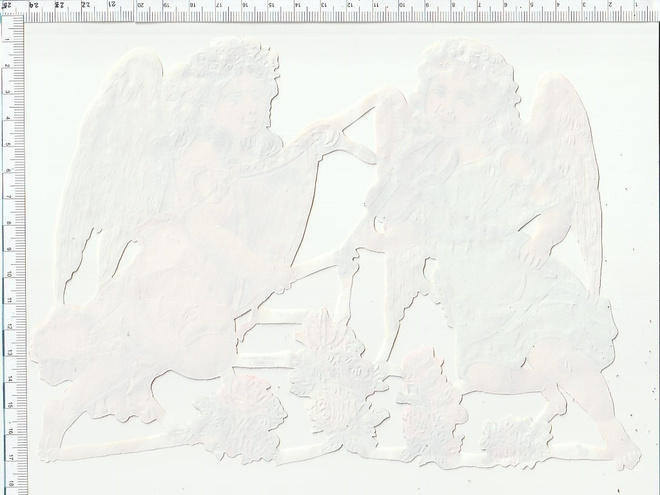
Task: Click number 14 on the horizontal ruler
Action: click(297, 5)
